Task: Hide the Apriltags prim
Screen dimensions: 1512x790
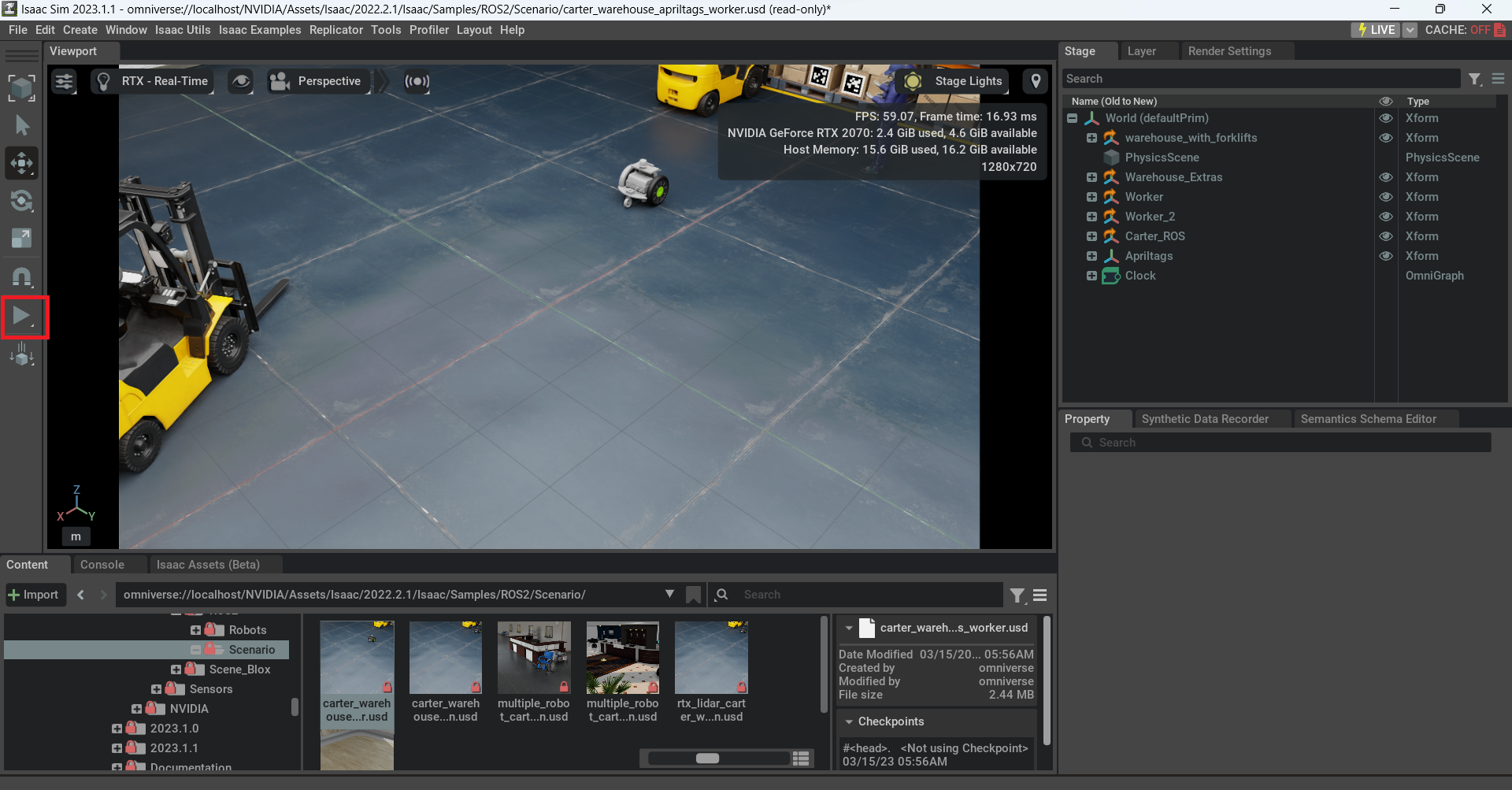Action: point(1386,256)
